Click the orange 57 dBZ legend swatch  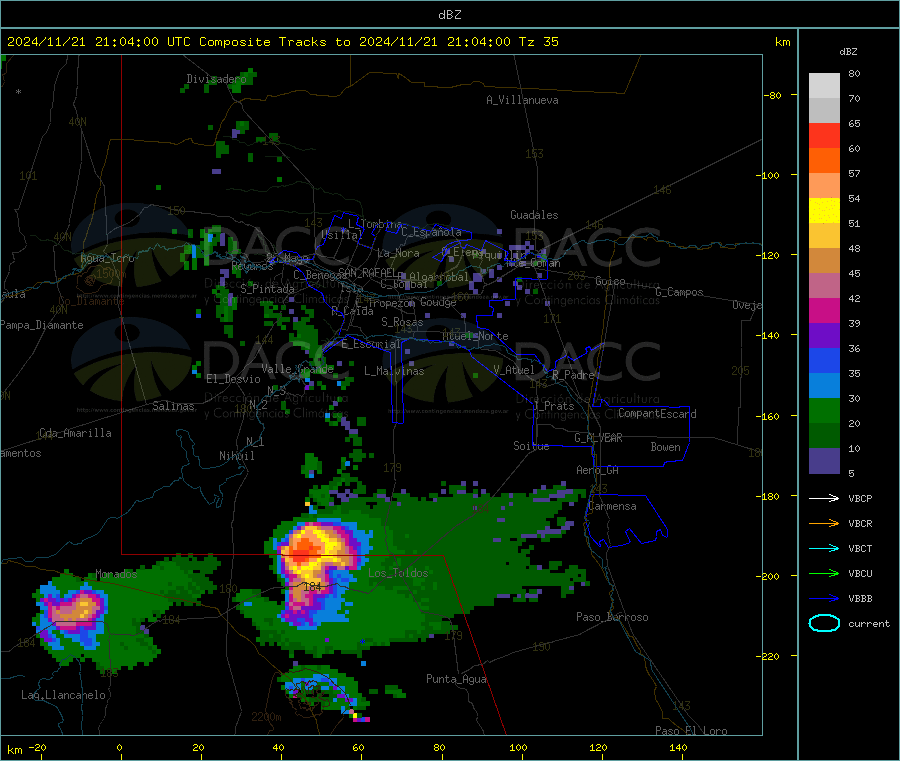[x=824, y=161]
